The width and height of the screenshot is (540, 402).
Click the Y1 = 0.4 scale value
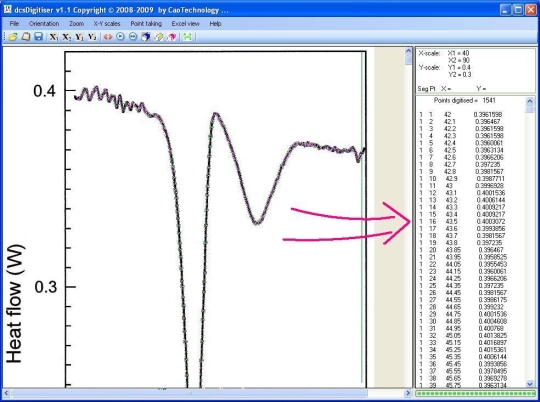click(459, 68)
